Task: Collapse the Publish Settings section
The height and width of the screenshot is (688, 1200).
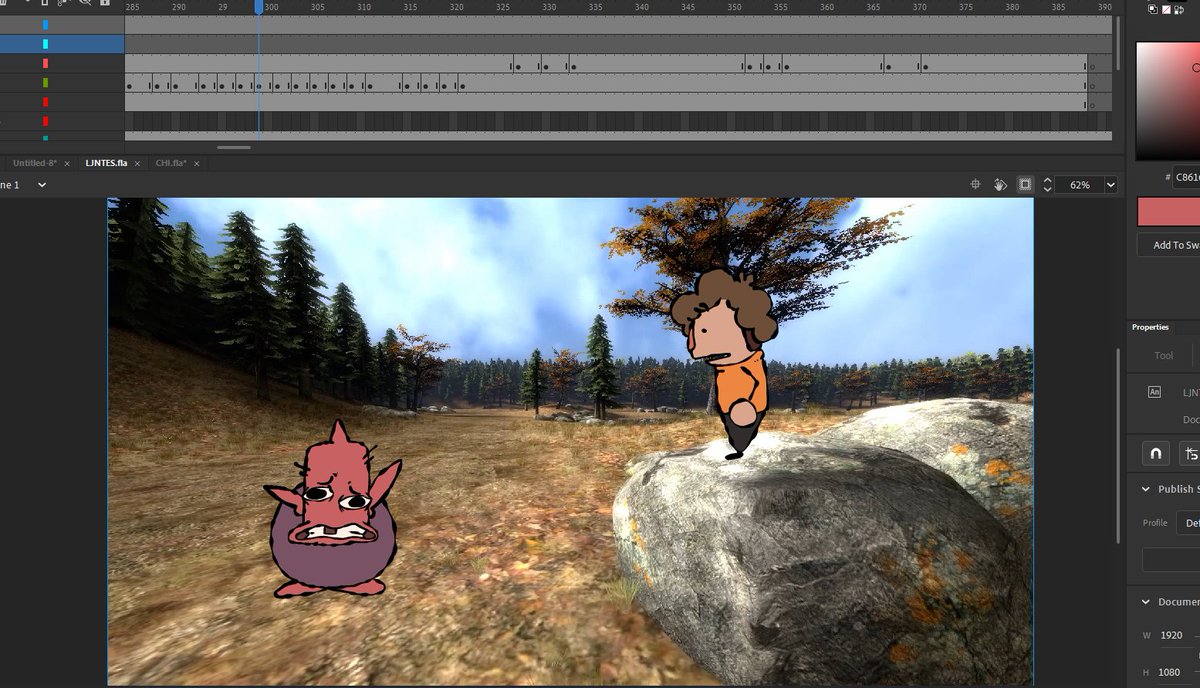Action: coord(1146,489)
